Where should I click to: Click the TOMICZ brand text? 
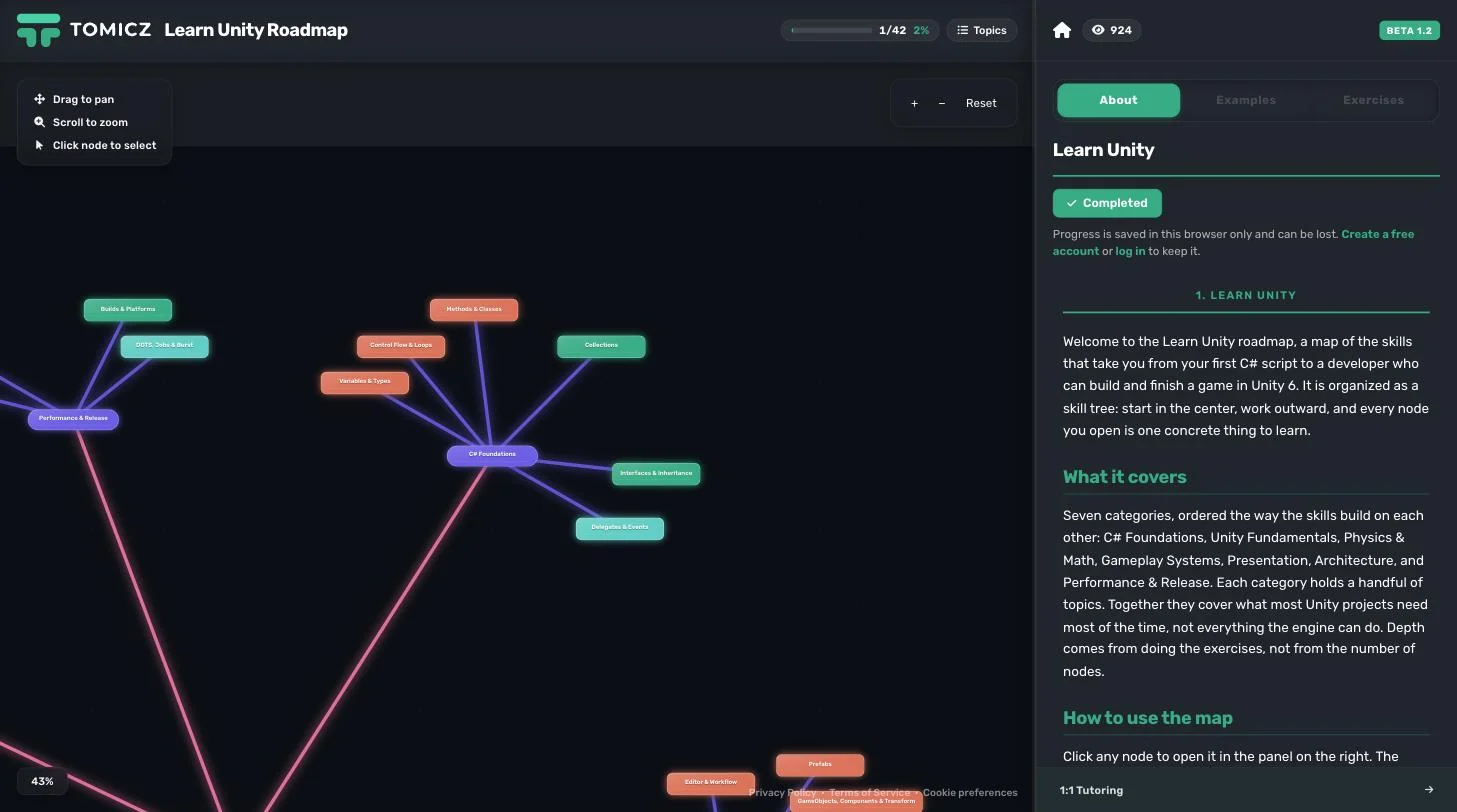111,30
